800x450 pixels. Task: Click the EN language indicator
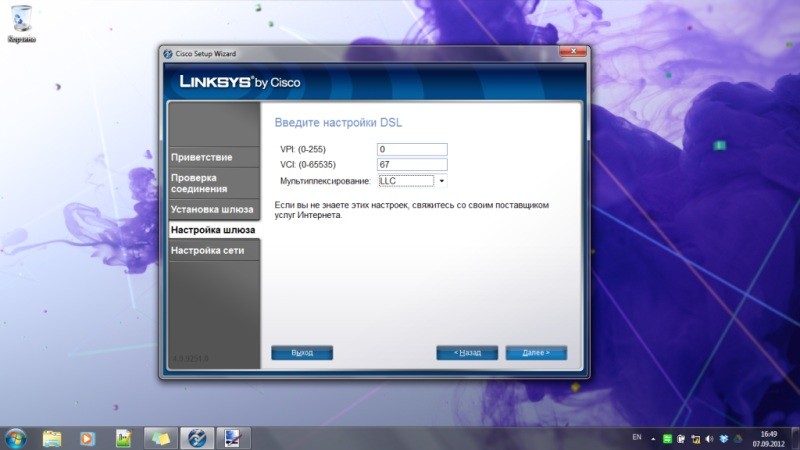pos(637,437)
